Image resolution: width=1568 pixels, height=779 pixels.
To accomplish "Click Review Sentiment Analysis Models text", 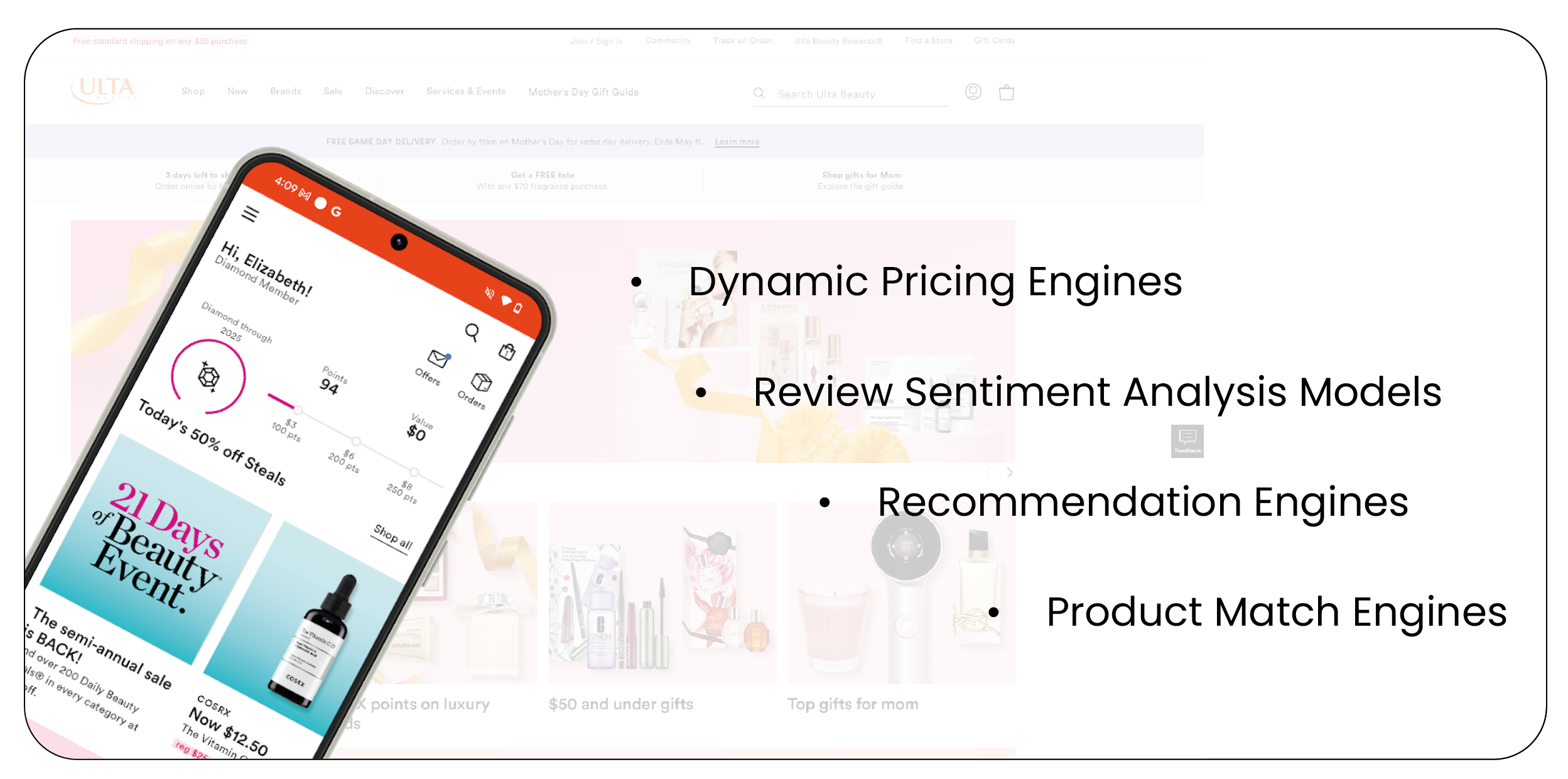I will click(1097, 393).
